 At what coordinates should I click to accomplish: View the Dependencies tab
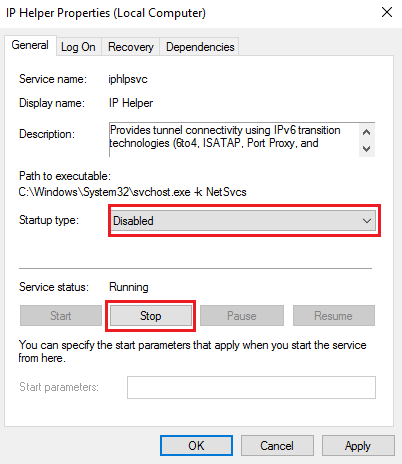click(200, 47)
